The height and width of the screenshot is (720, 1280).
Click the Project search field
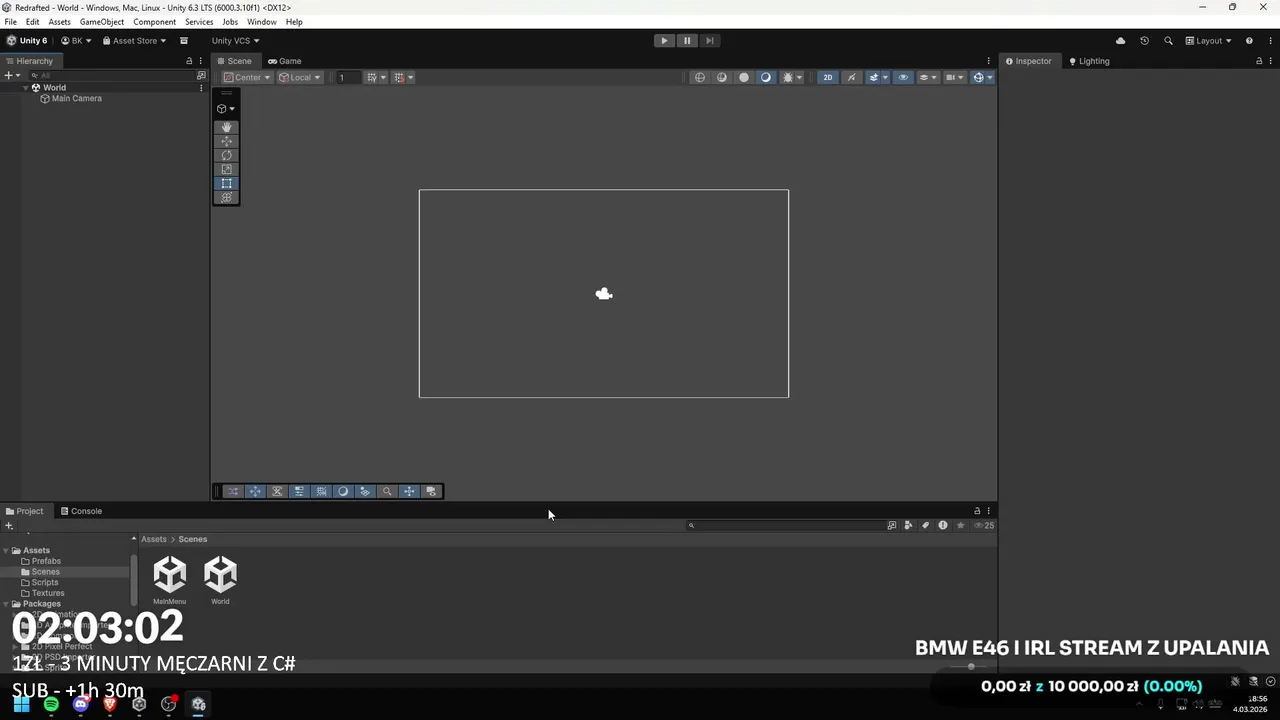point(785,525)
